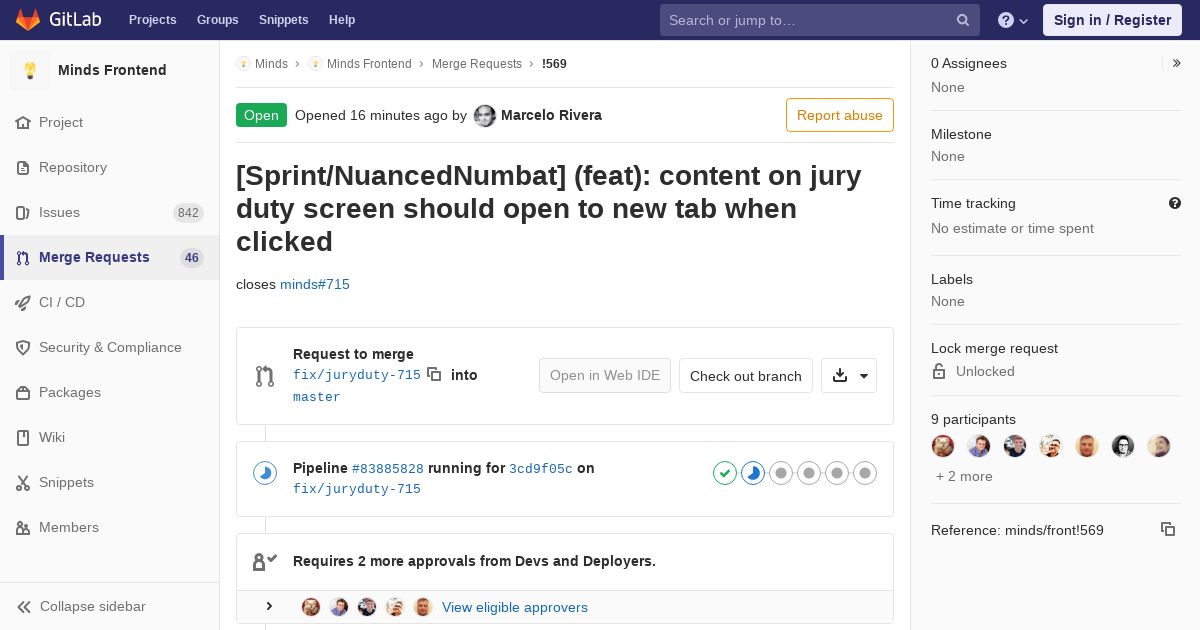Image resolution: width=1200 pixels, height=630 pixels.
Task: Click the Wiki book icon
Action: (x=23, y=437)
